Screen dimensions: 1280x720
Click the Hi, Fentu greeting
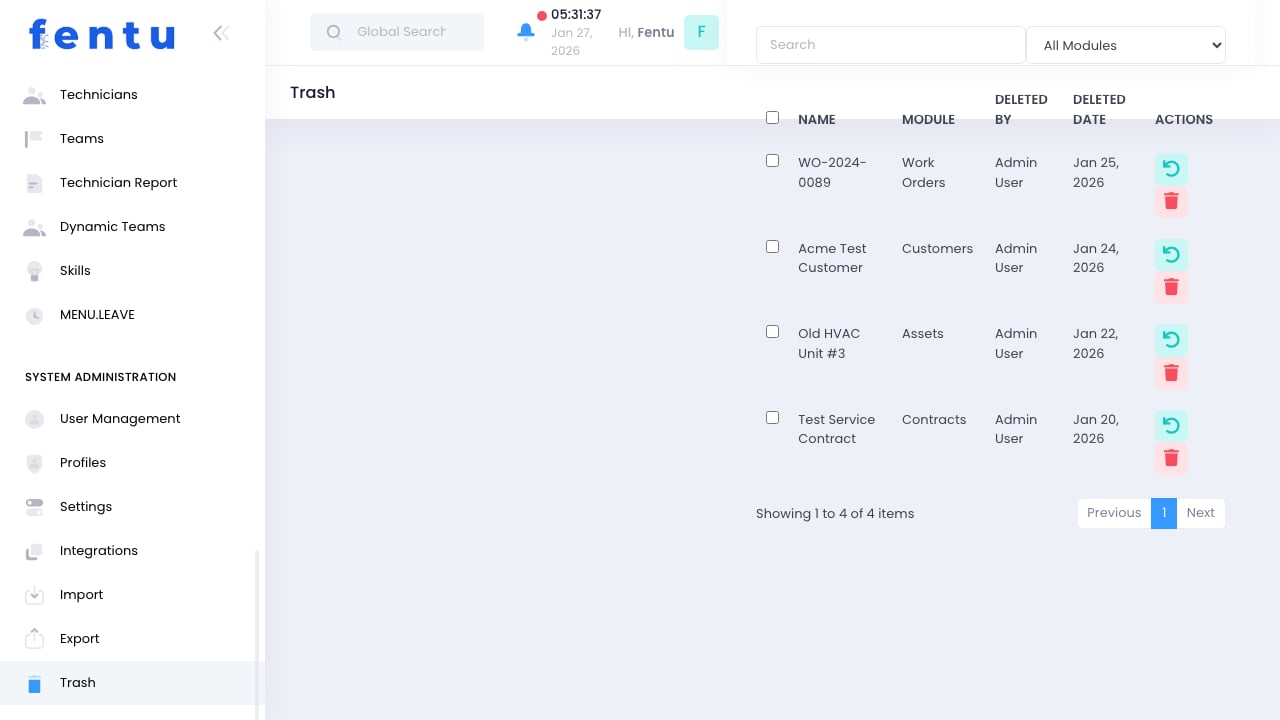point(646,32)
